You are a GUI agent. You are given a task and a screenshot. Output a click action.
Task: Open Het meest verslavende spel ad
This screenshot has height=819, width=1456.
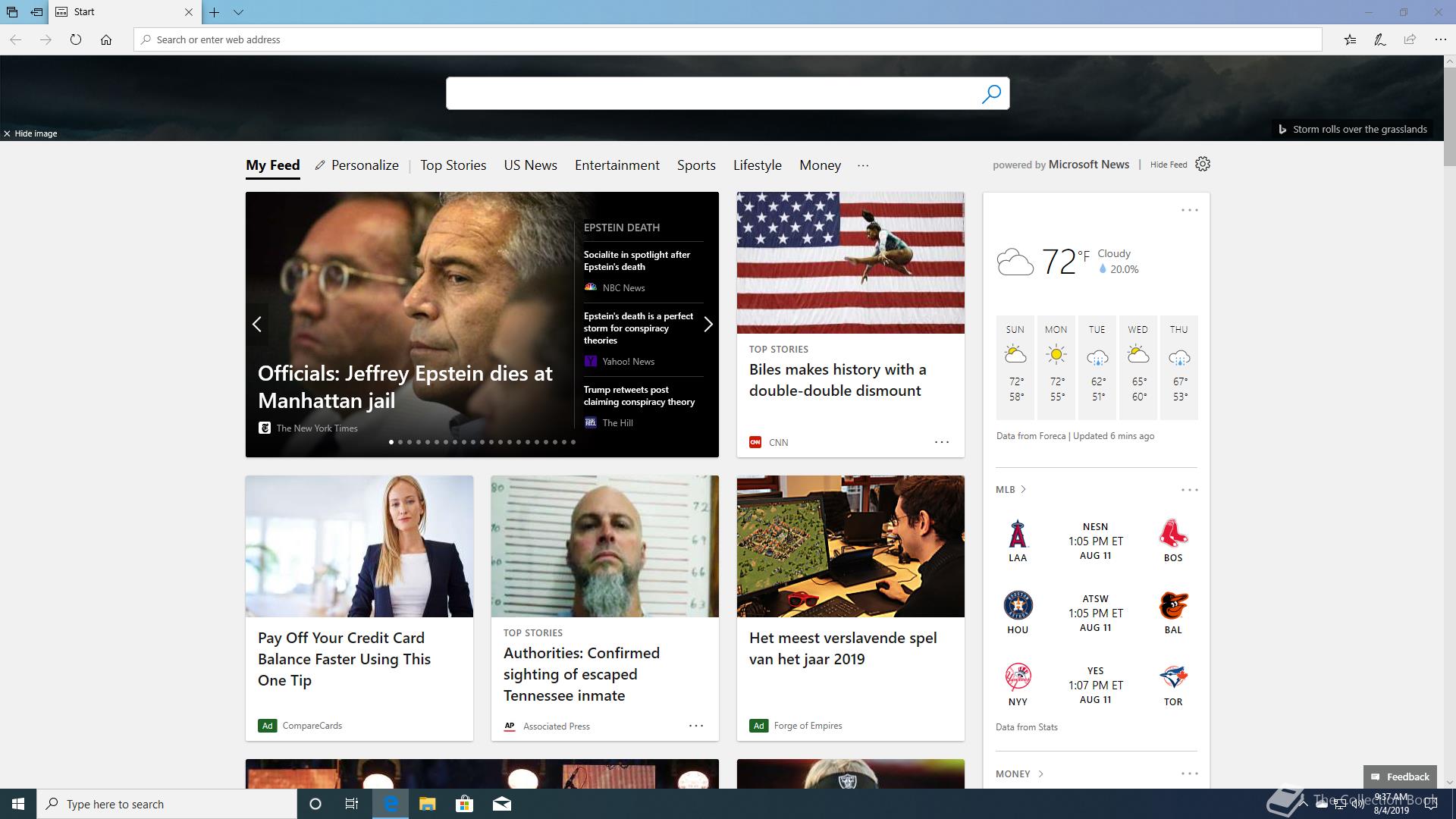[843, 648]
